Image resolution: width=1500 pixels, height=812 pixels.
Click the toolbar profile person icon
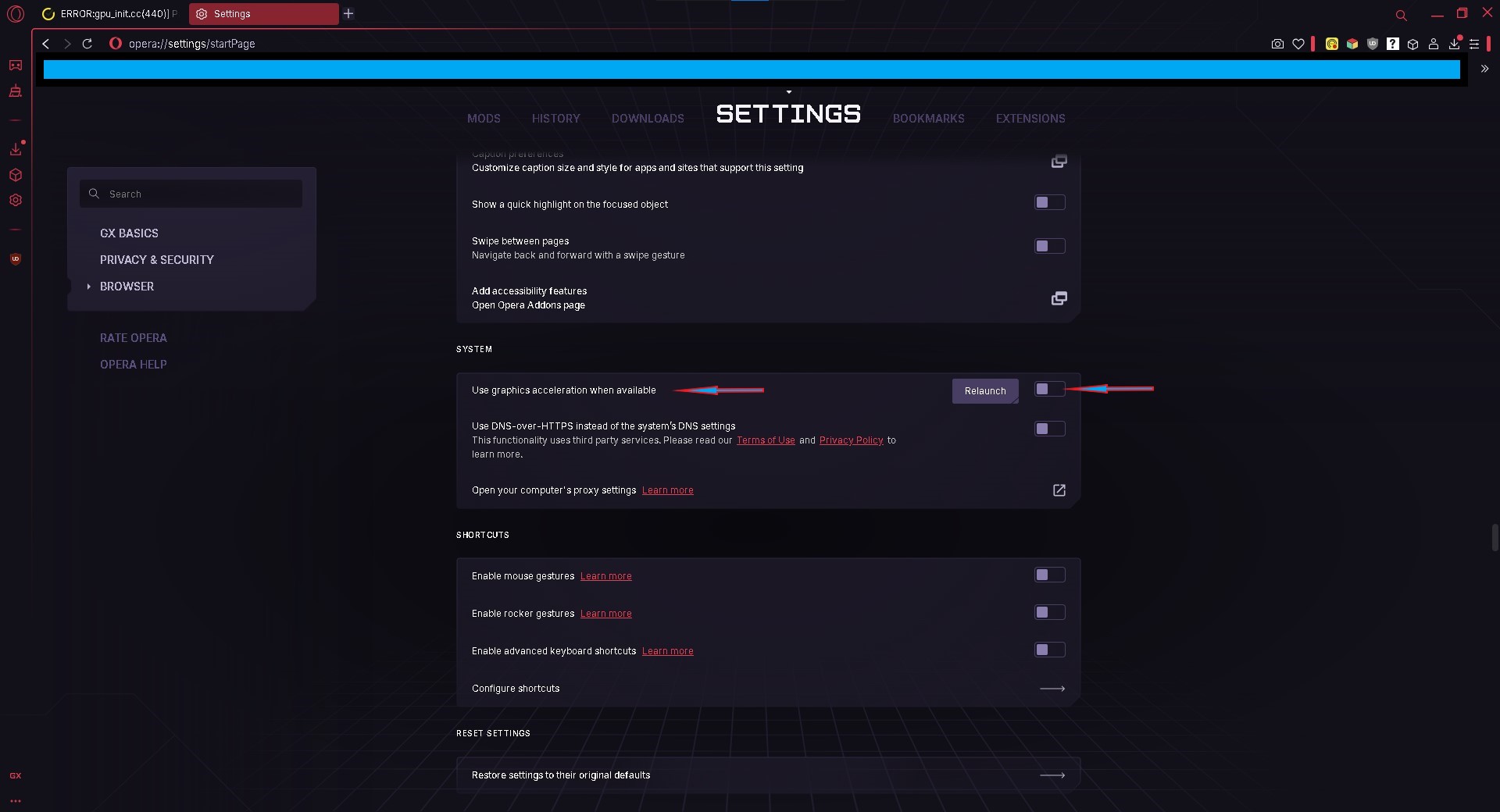click(1434, 45)
